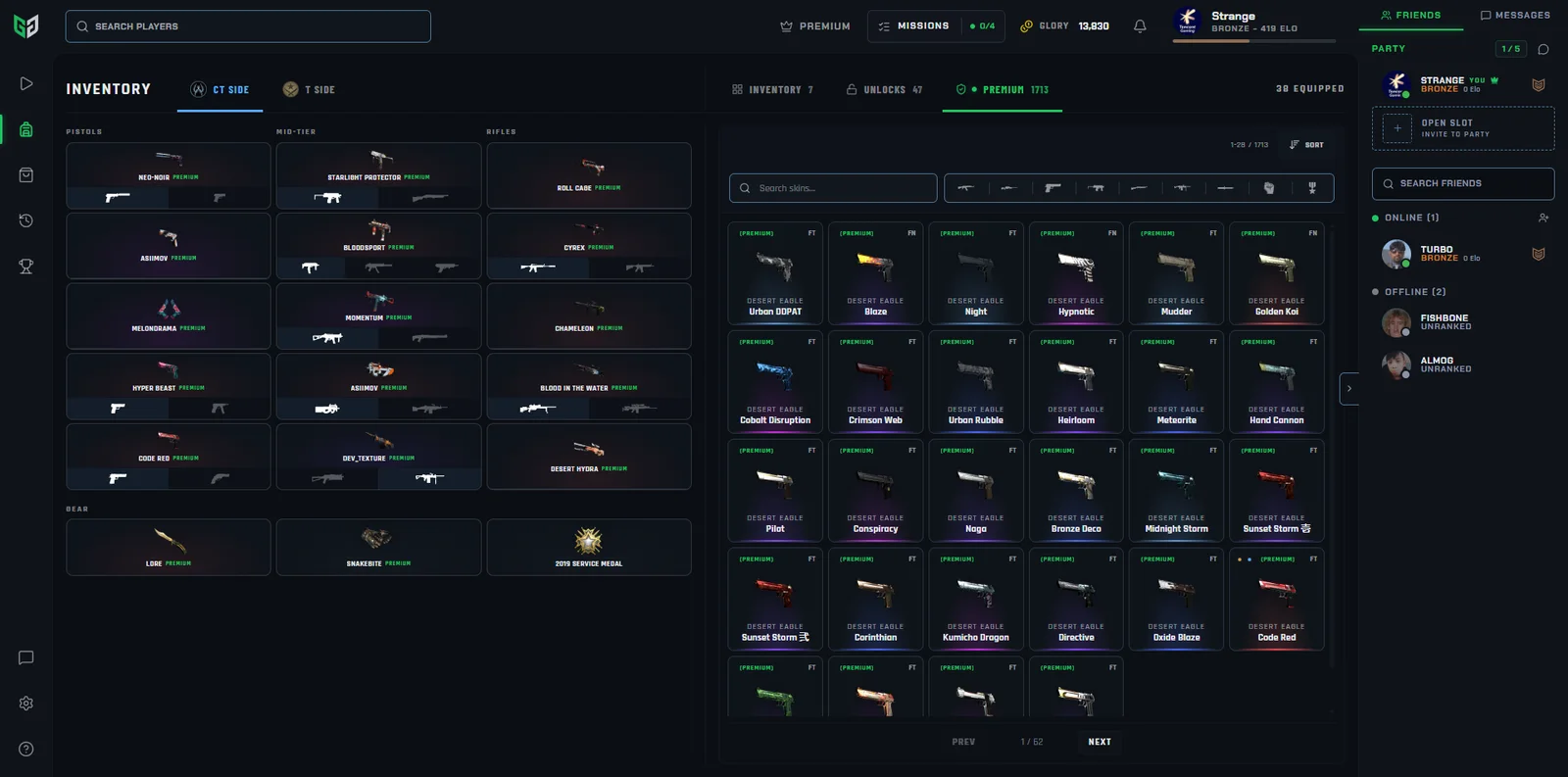Switch to the CT Side tab
The height and width of the screenshot is (777, 1568).
coord(220,89)
